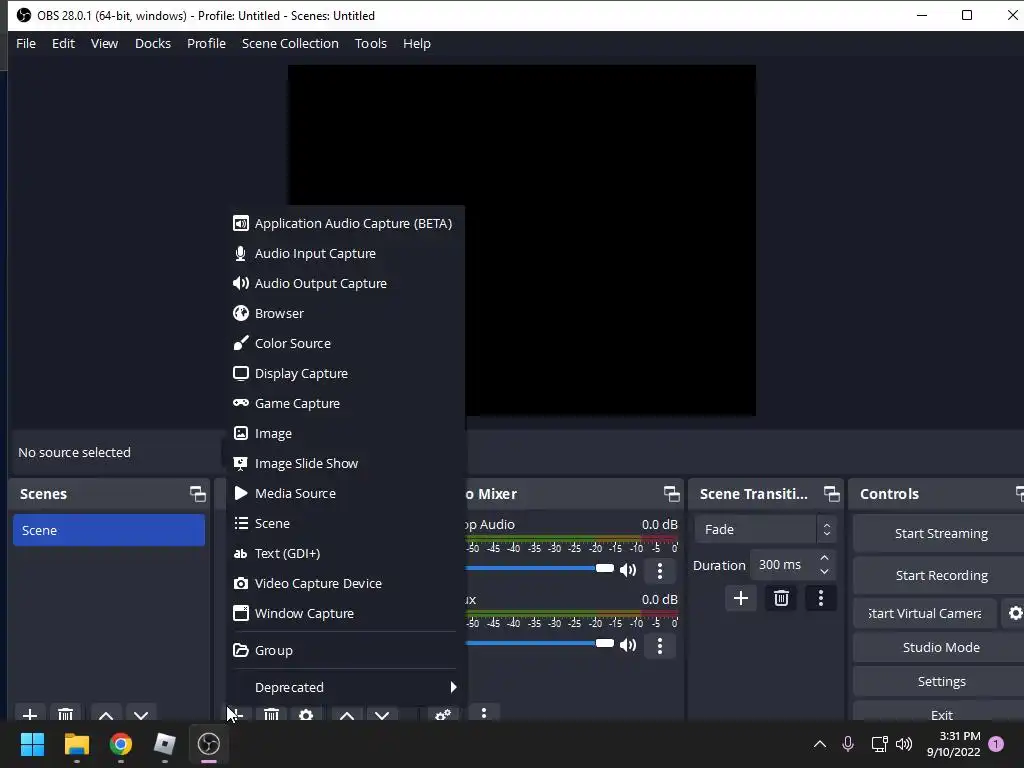Add a new scene transition
This screenshot has height=768, width=1024.
click(741, 598)
